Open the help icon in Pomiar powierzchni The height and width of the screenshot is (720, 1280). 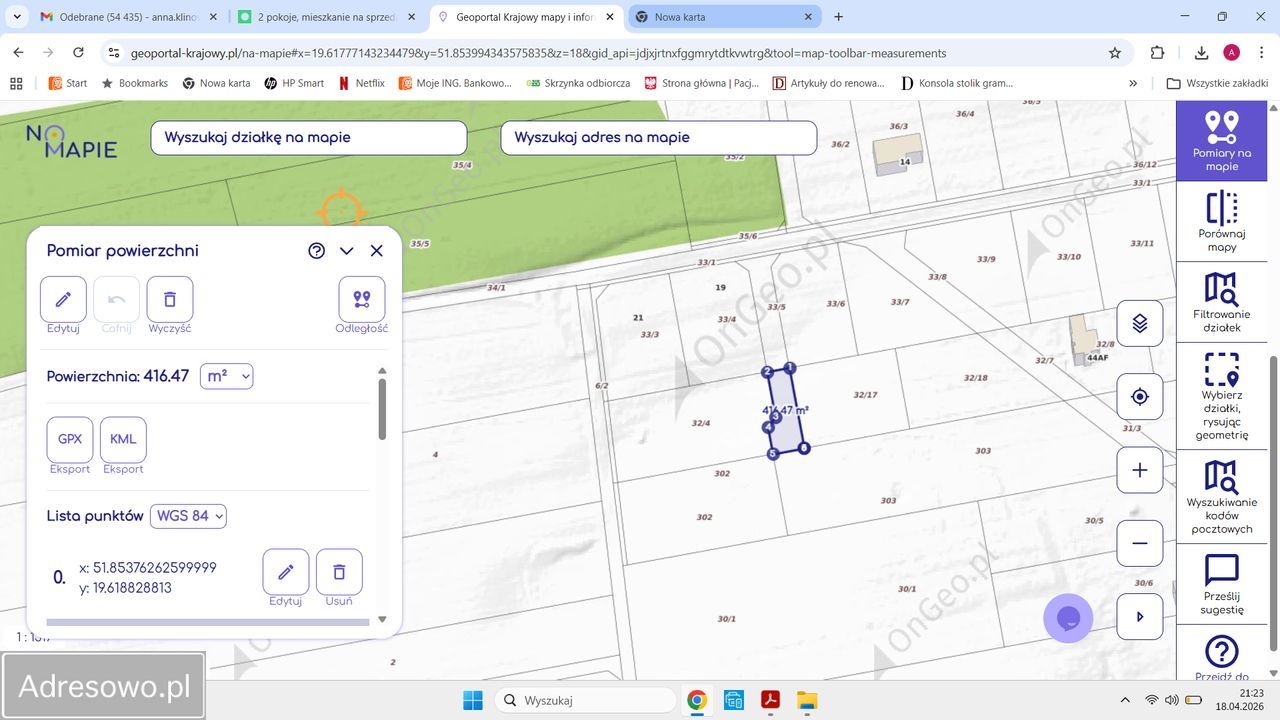317,251
